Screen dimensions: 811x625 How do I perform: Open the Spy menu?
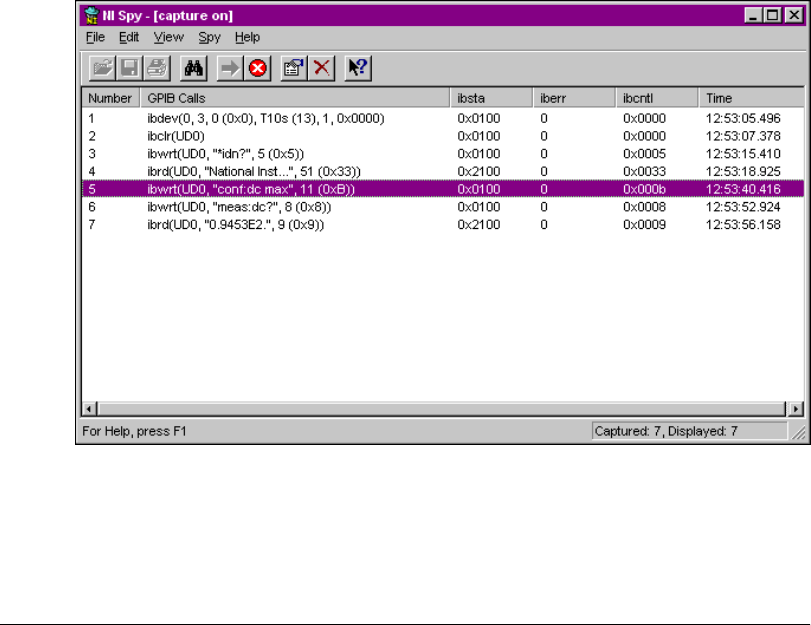(x=209, y=37)
